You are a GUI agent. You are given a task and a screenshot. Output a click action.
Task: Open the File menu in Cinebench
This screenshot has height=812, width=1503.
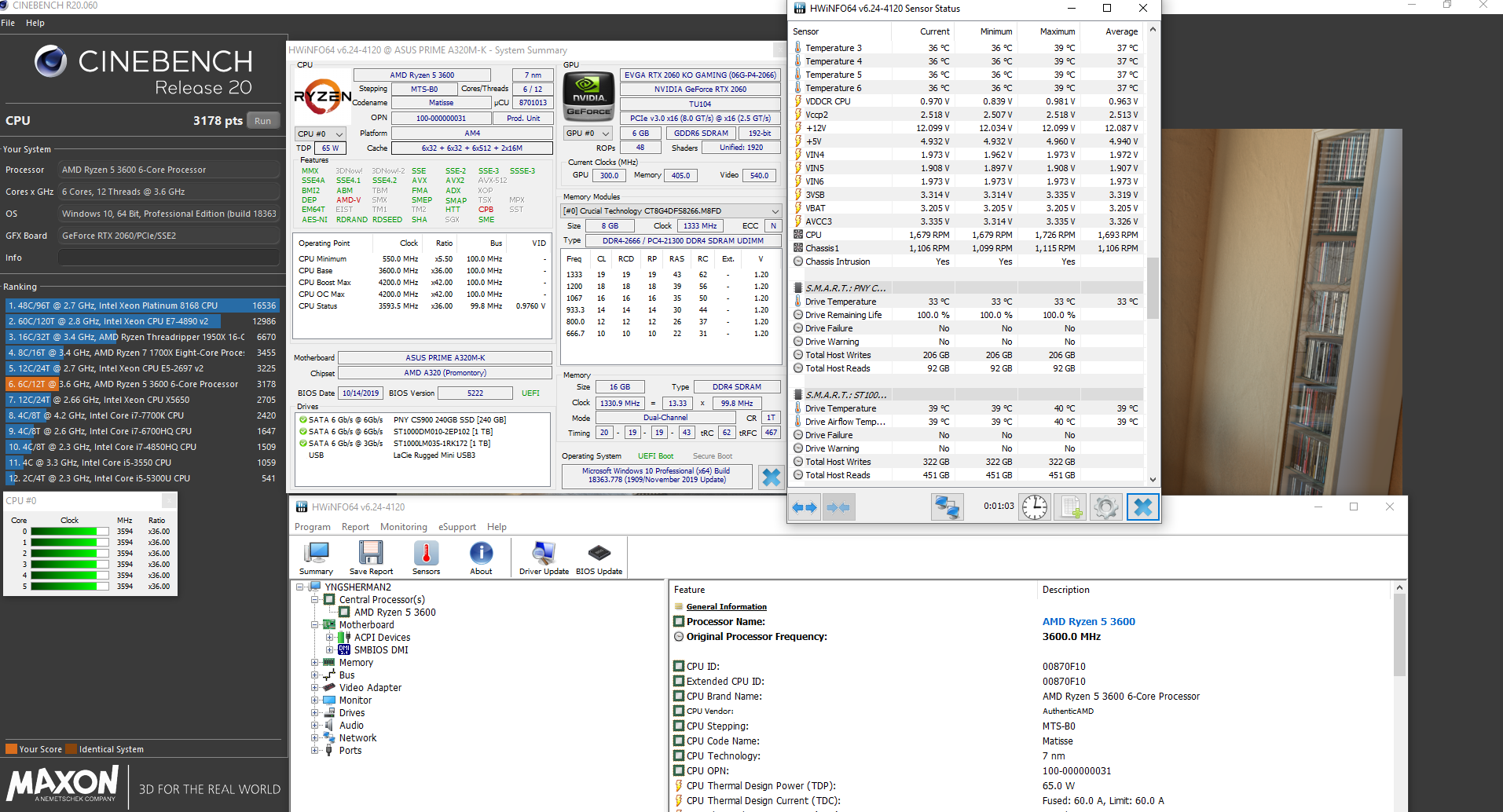tap(8, 23)
